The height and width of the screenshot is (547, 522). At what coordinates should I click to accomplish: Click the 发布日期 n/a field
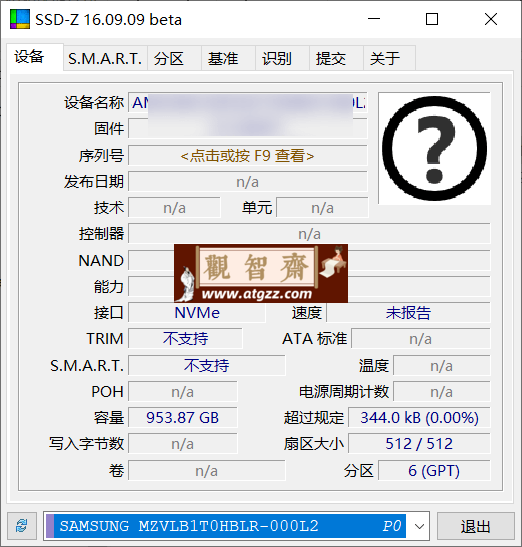[248, 182]
